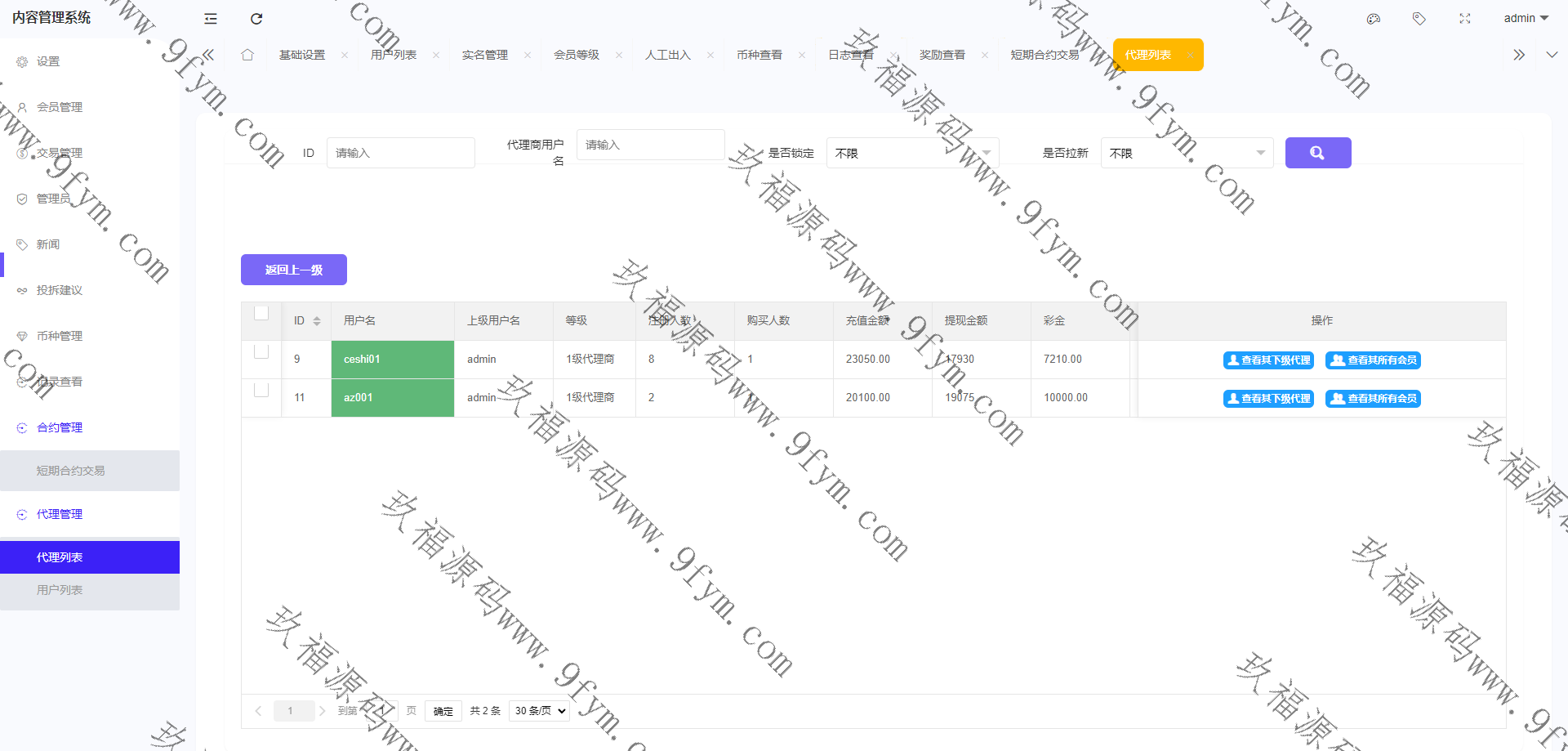Check the row checkbox for ceshi01
This screenshot has height=751, width=1568.
[x=261, y=351]
